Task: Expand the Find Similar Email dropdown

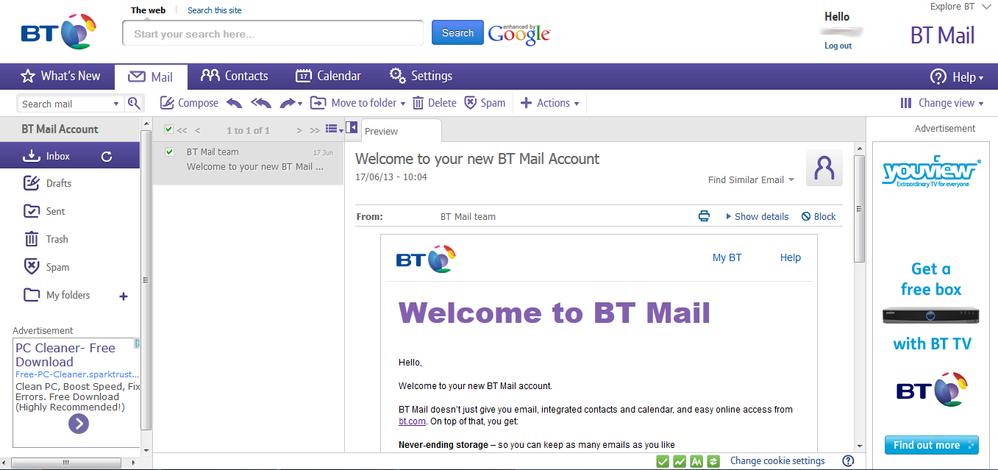Action: 751,180
